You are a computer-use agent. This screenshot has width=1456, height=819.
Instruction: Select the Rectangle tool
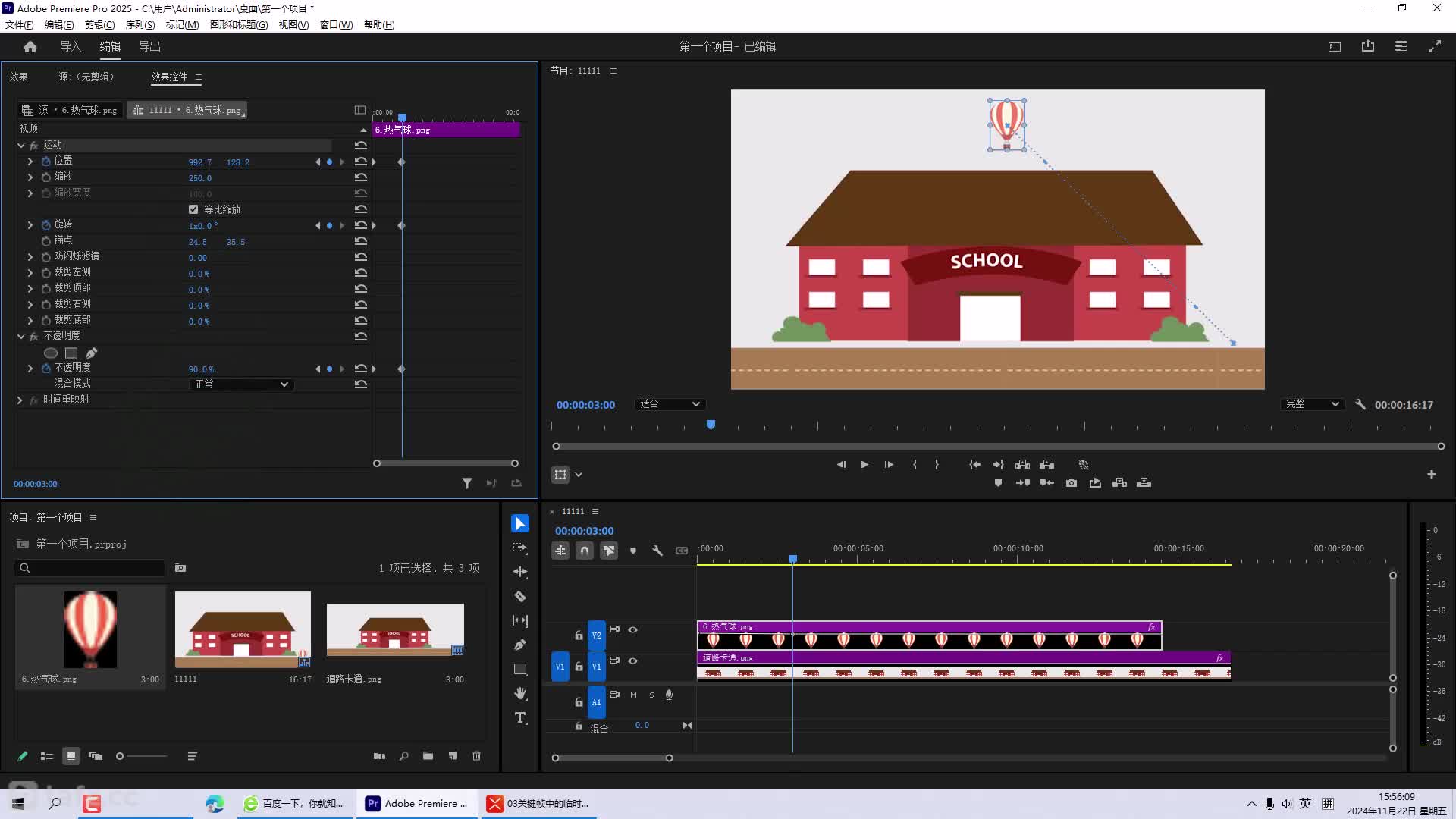[x=520, y=669]
